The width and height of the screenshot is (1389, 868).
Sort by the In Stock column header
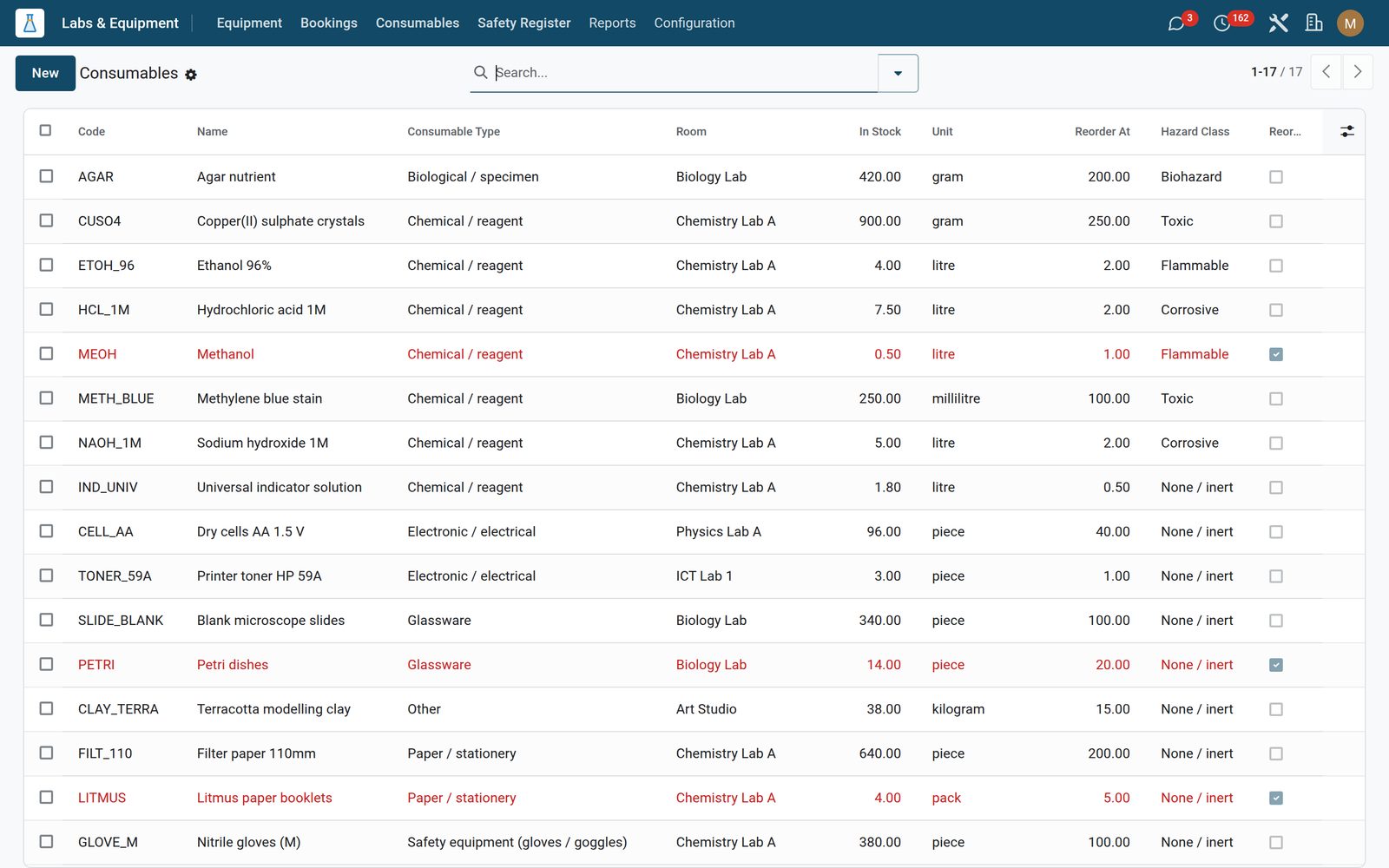click(879, 131)
